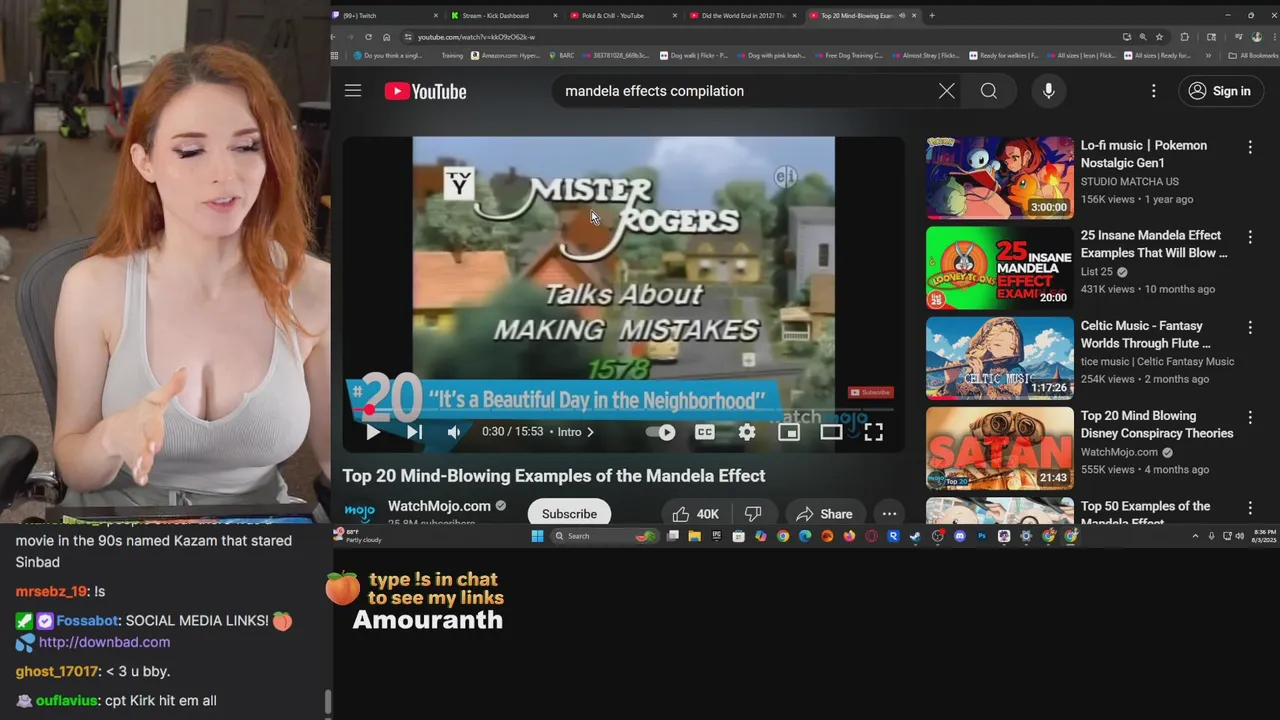Open File Explorer from the taskbar
This screenshot has width=1280, height=720.
[x=694, y=536]
